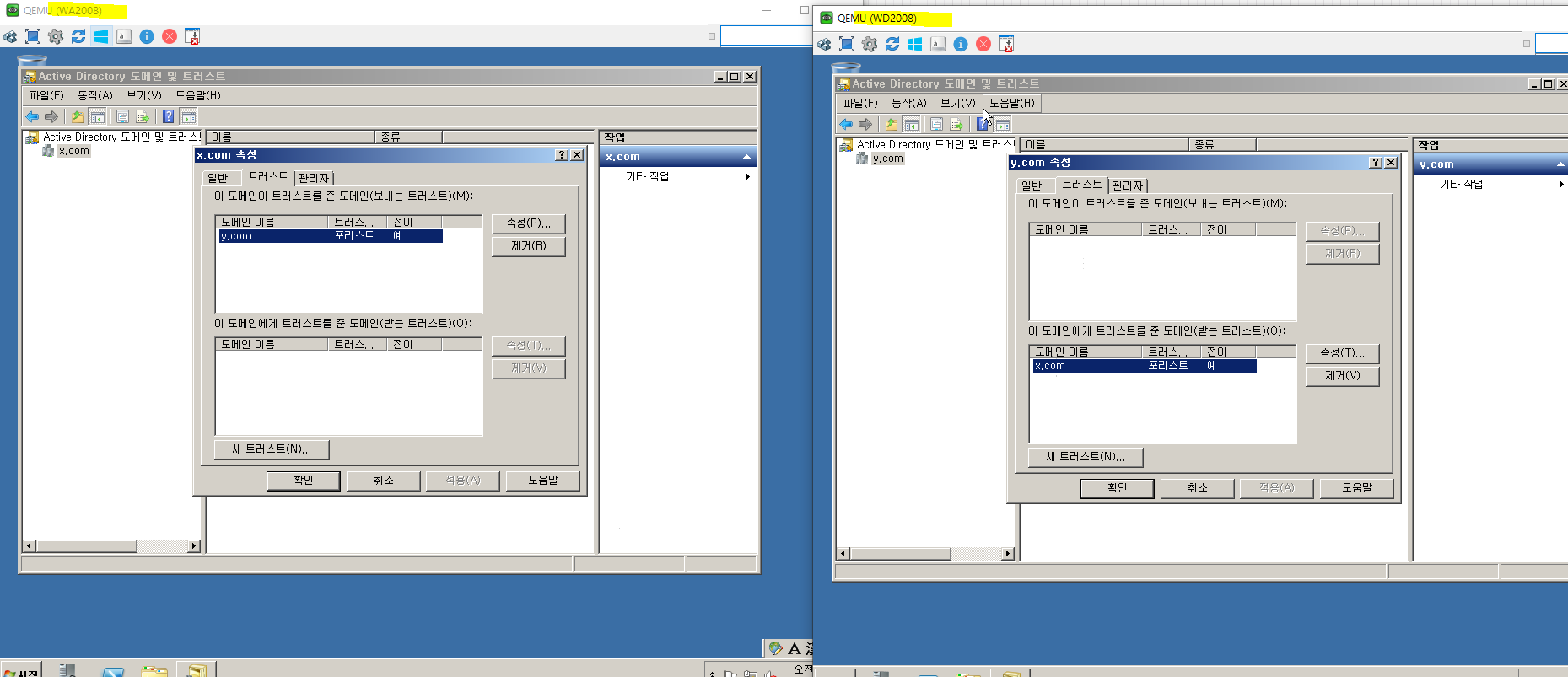Click Back arrow in y.com AD console toolbar
The width and height of the screenshot is (1568, 677).
tap(846, 124)
